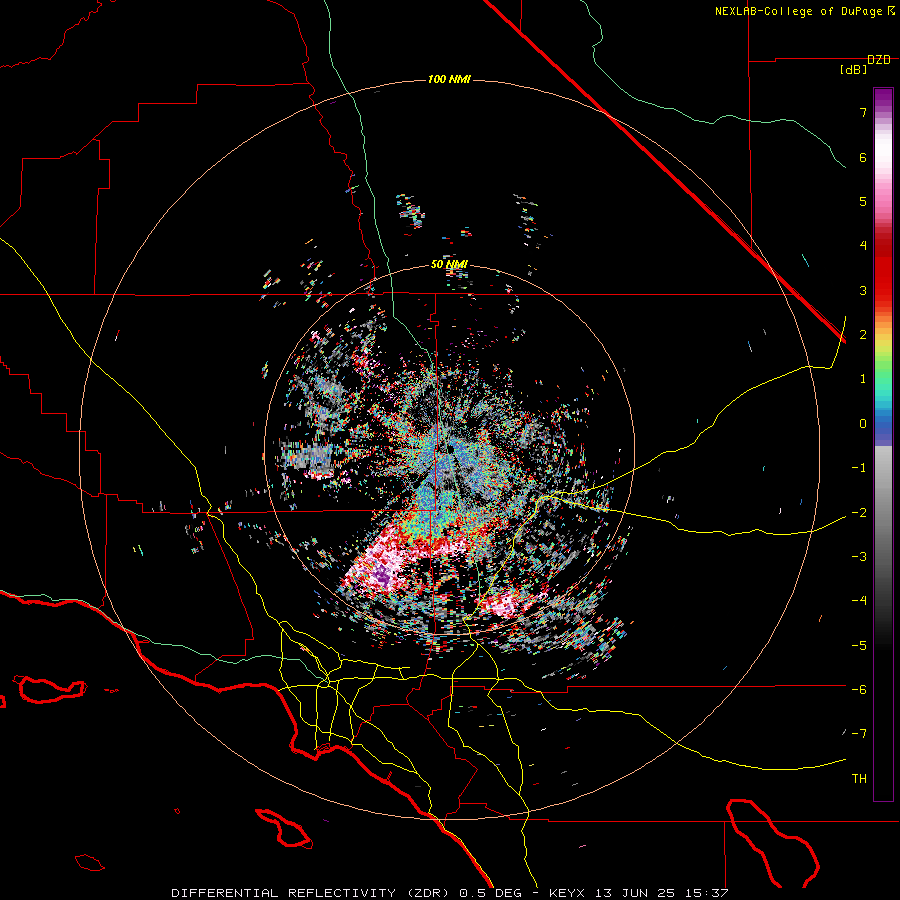
Task: Click the DZD product label
Action: 879,60
